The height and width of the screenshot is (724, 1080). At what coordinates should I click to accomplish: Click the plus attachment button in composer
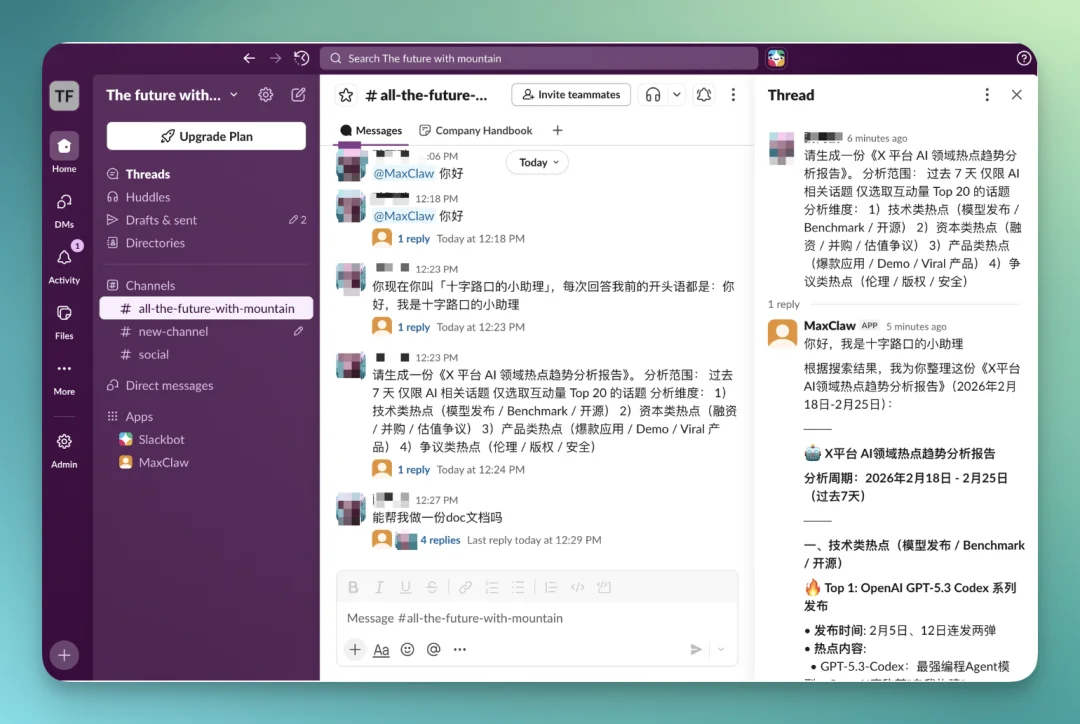pyautogui.click(x=355, y=649)
